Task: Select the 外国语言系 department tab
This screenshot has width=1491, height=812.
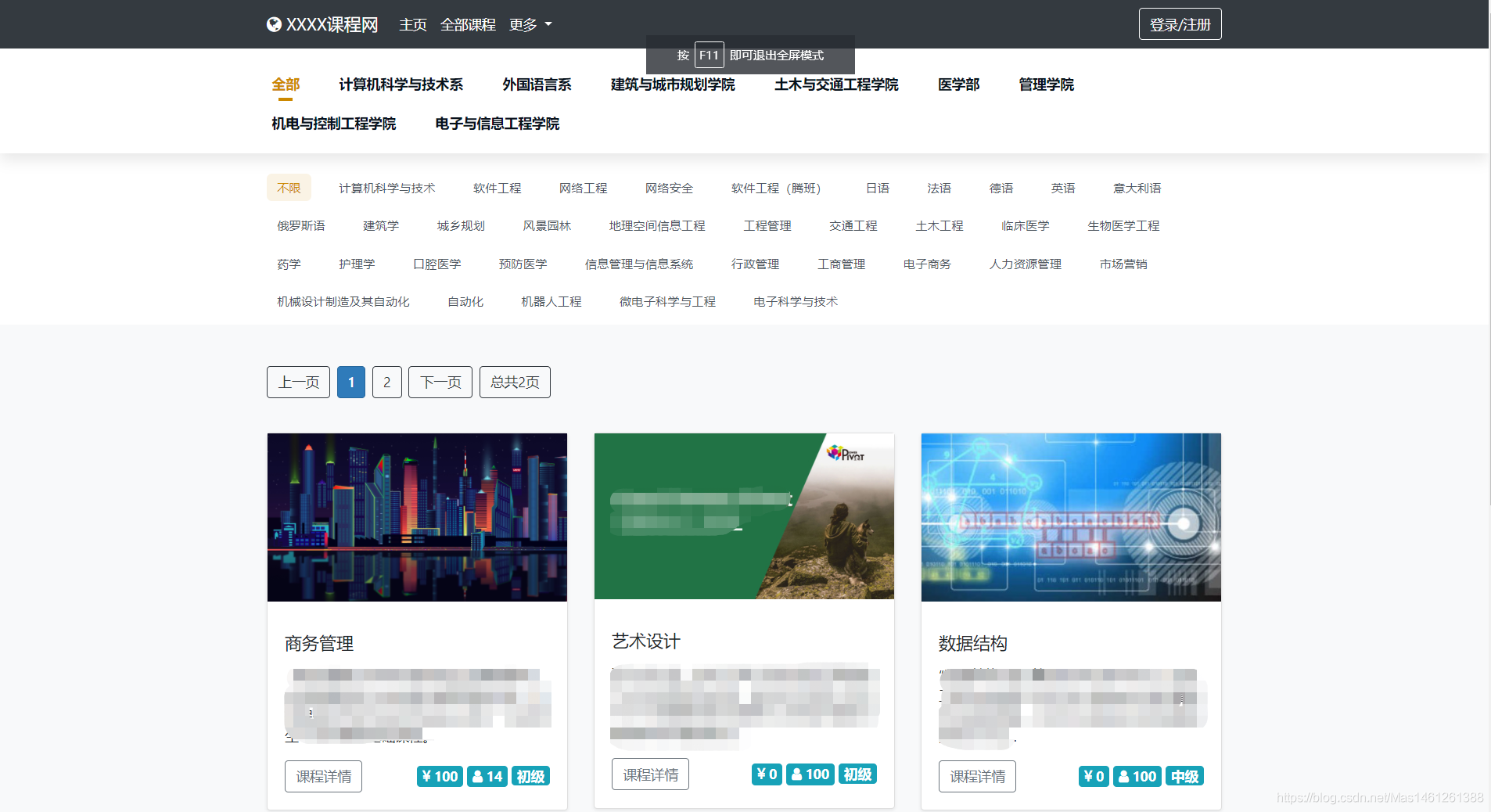Action: click(x=537, y=84)
